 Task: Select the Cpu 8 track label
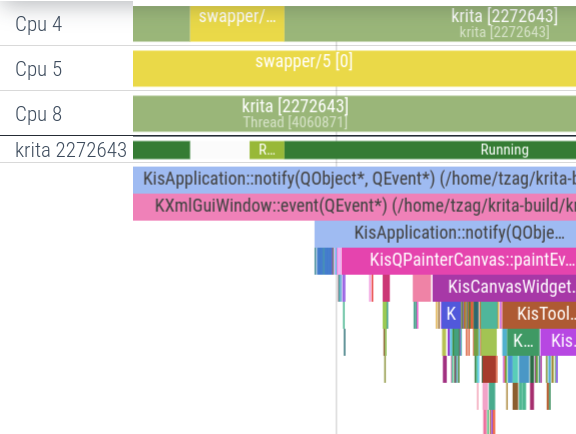coord(38,114)
